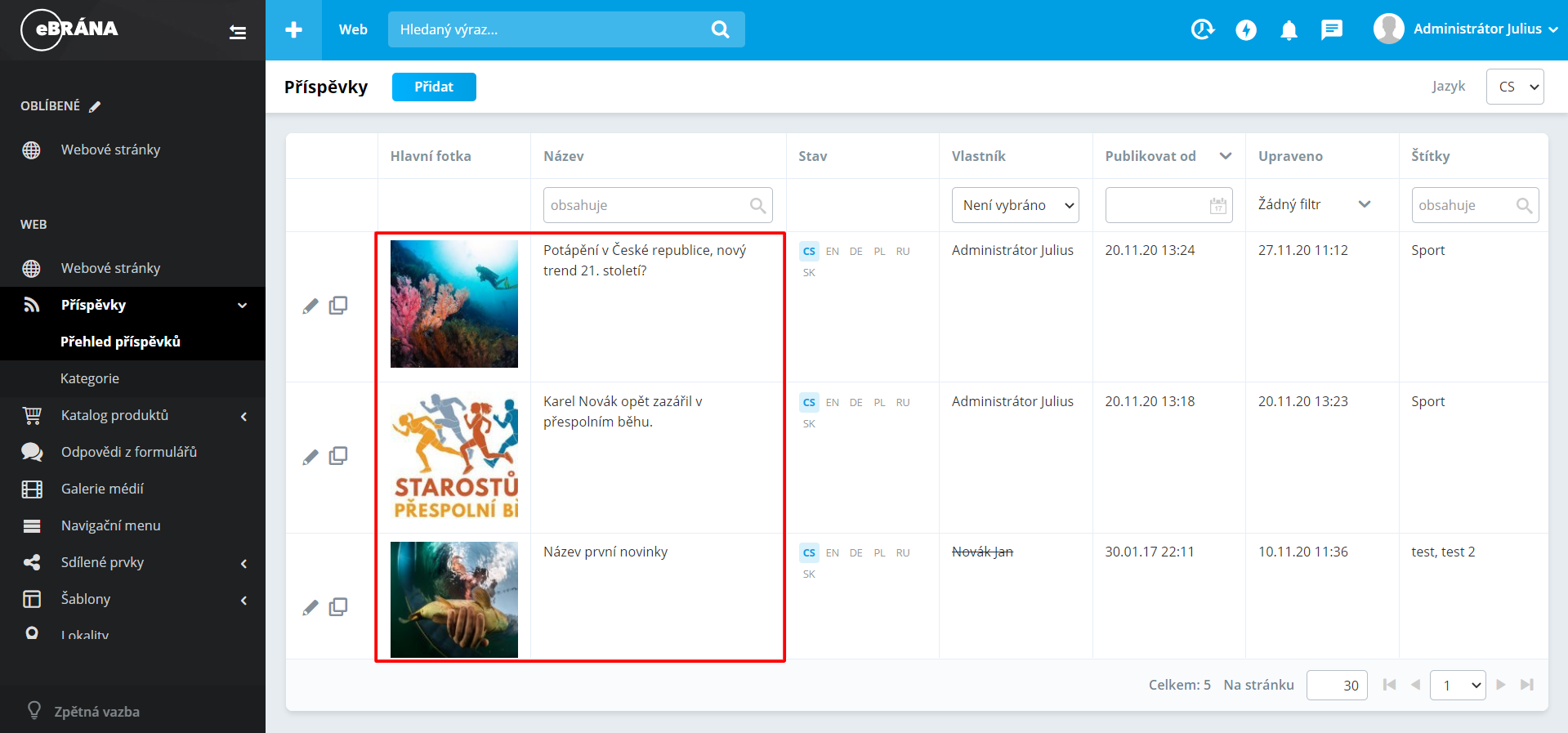Click the user avatar icon
Image resolution: width=1568 pixels, height=733 pixels.
point(1388,29)
